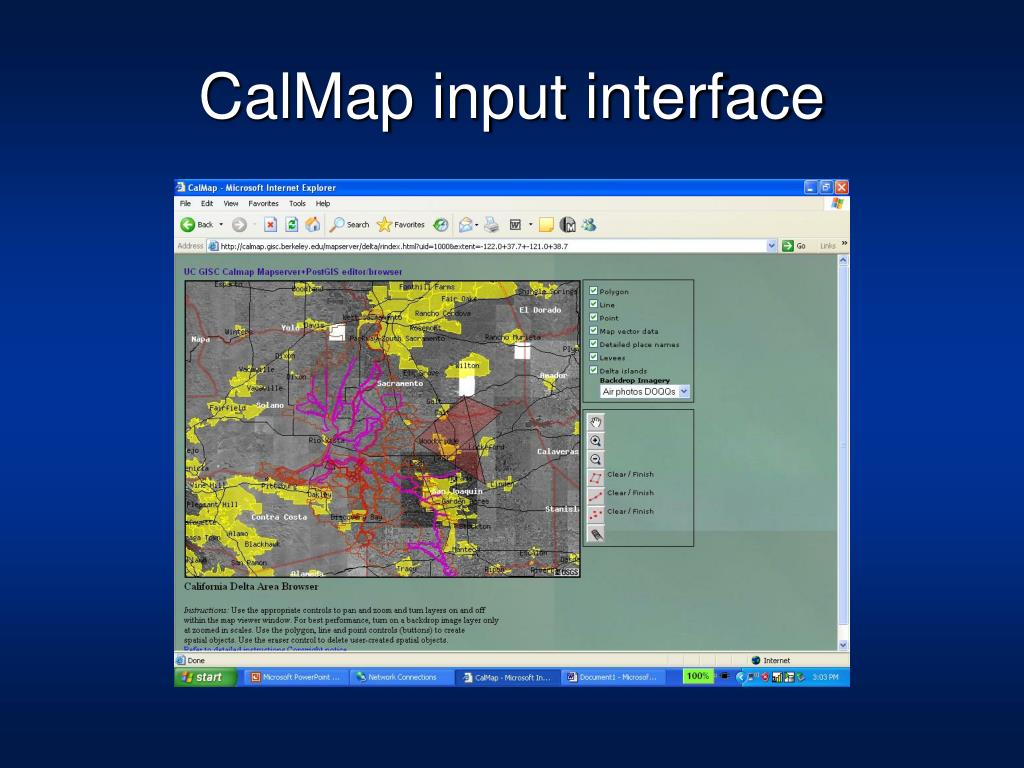Click the Edit with Word toolbar icon
Screen dimensions: 1024x768
[x=515, y=225]
